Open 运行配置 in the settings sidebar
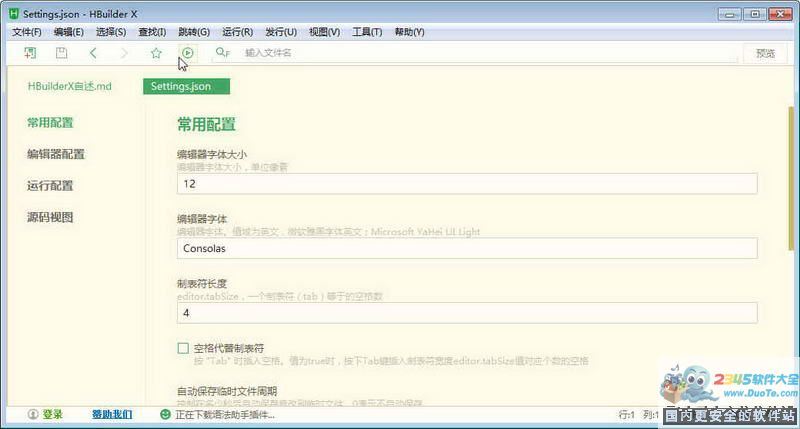This screenshot has width=800, height=429. click(x=50, y=186)
